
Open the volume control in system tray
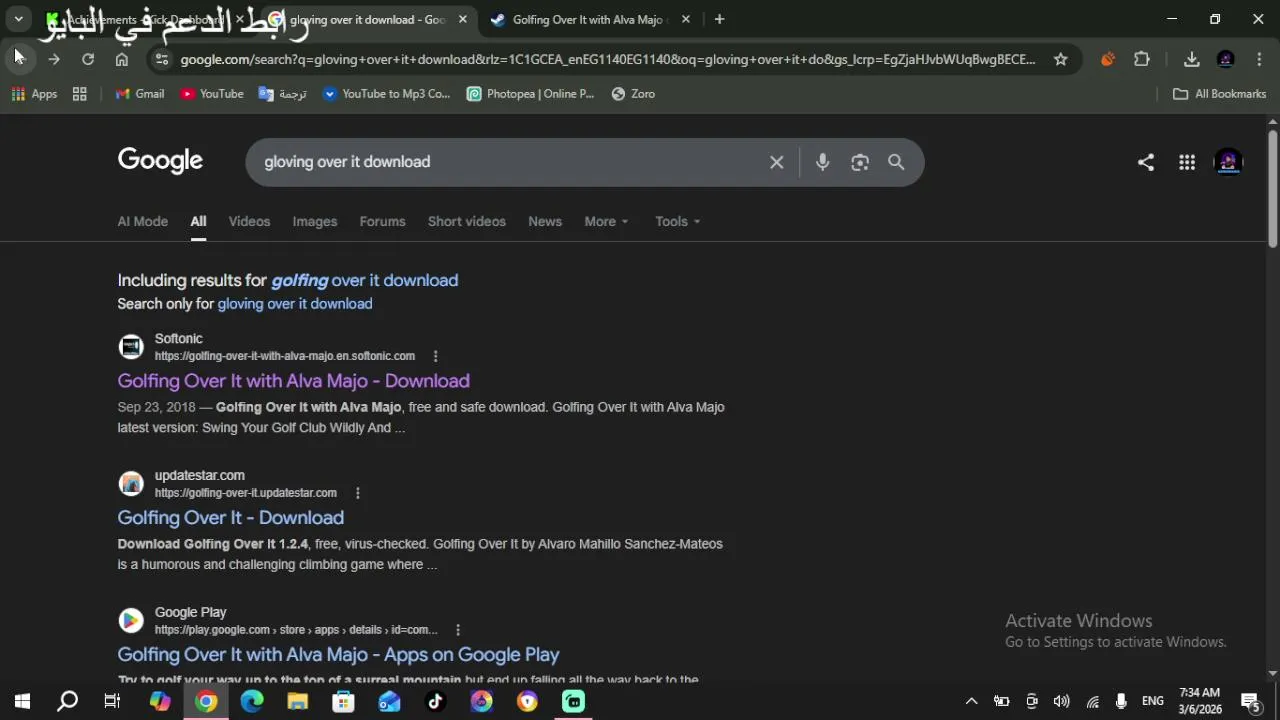[x=1062, y=701]
